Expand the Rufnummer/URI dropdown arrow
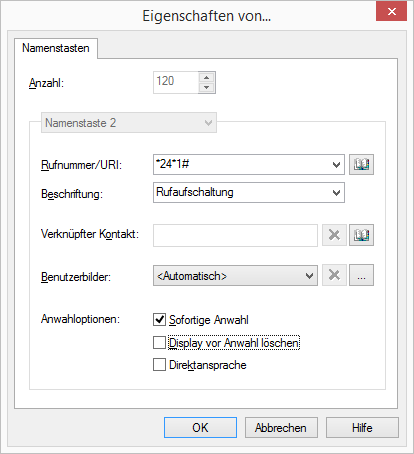This screenshot has height=454, width=414. point(337,164)
